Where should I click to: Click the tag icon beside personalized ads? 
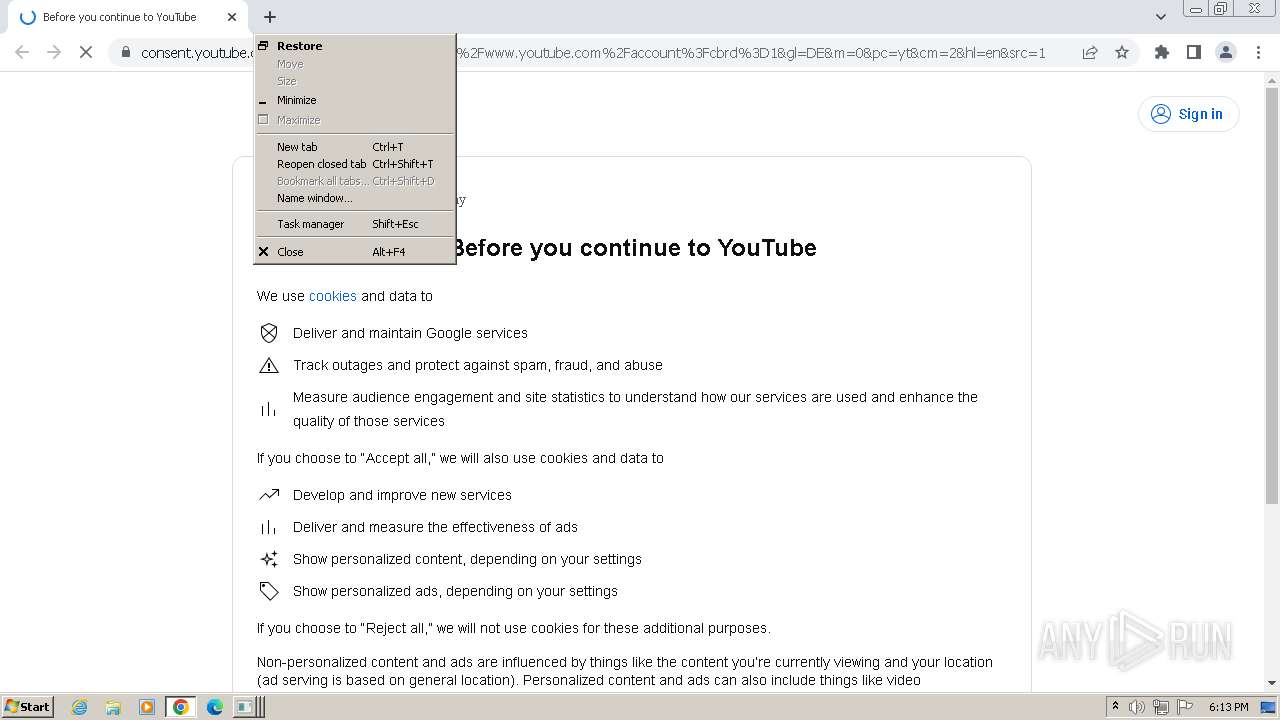[269, 591]
